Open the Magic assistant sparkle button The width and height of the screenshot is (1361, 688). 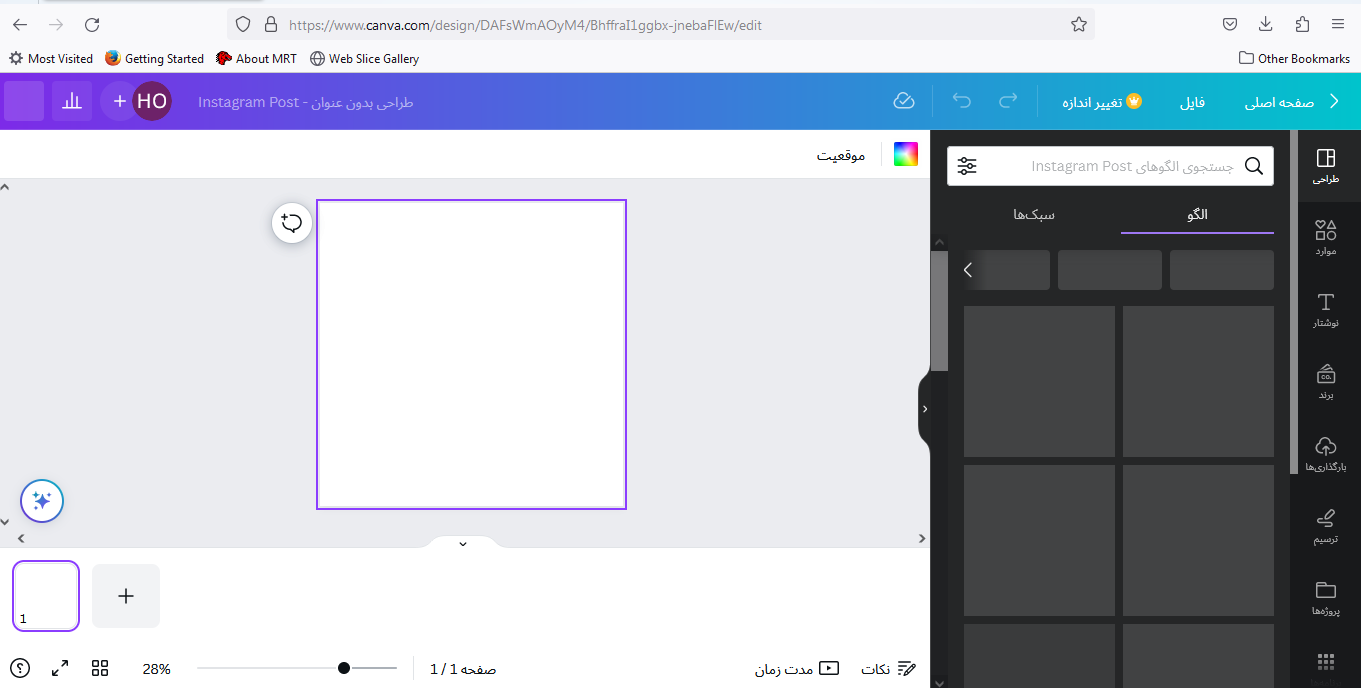tap(42, 501)
